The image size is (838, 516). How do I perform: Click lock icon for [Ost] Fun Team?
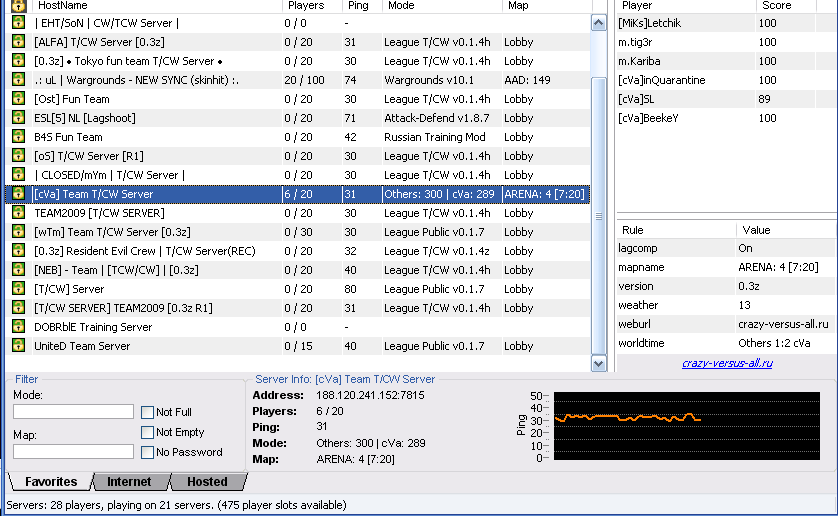tap(19, 98)
